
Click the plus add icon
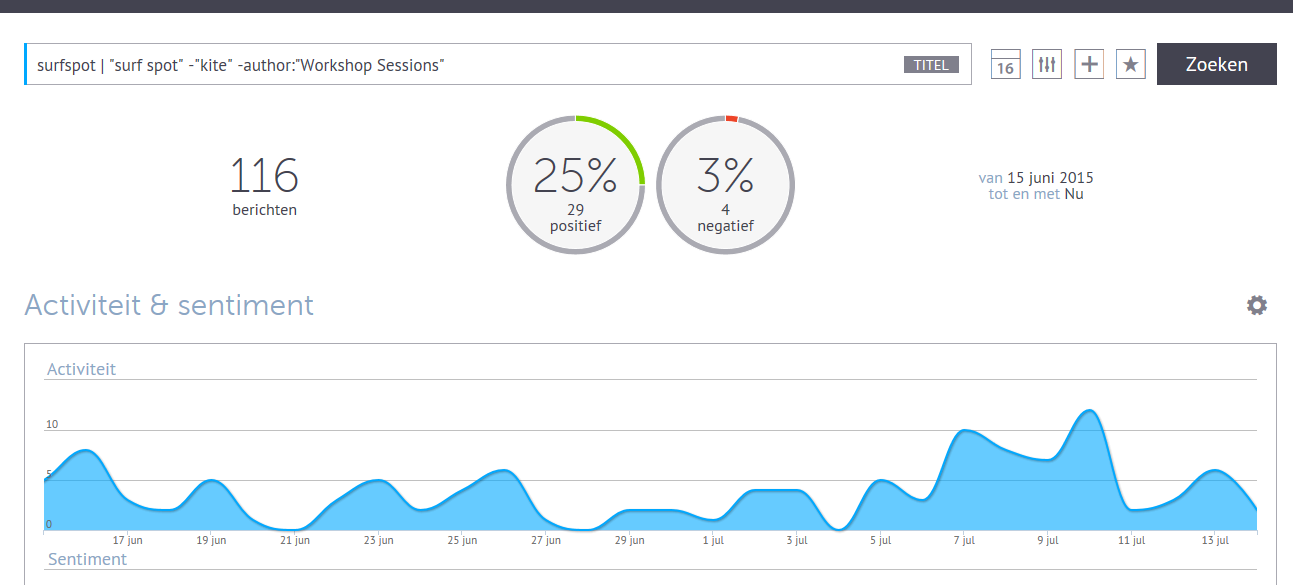point(1089,64)
